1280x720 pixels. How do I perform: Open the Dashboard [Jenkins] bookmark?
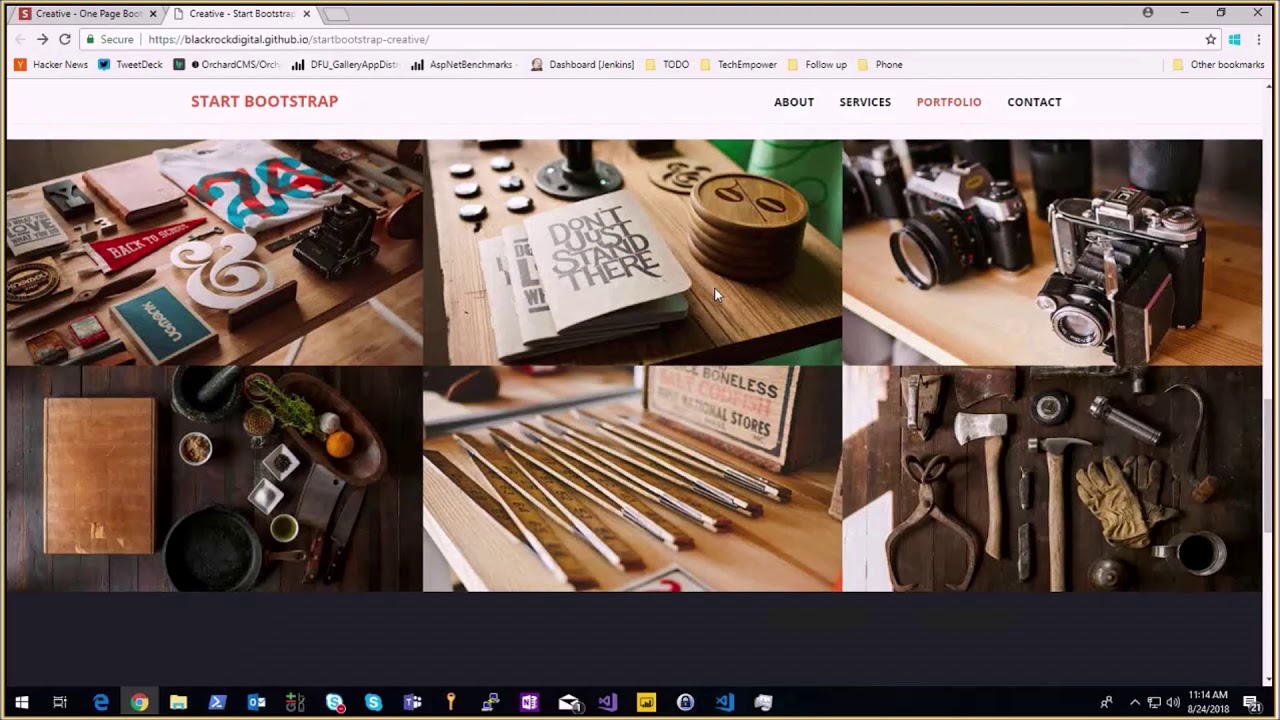click(582, 64)
